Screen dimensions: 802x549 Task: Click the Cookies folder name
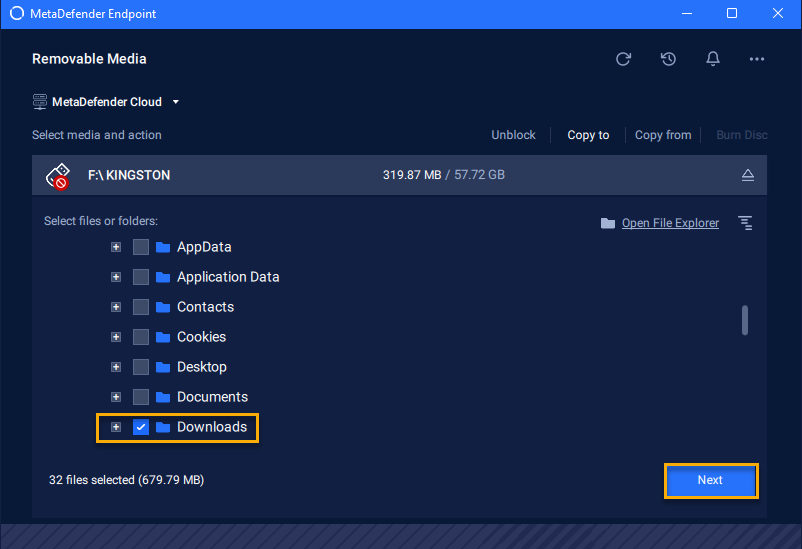point(202,337)
